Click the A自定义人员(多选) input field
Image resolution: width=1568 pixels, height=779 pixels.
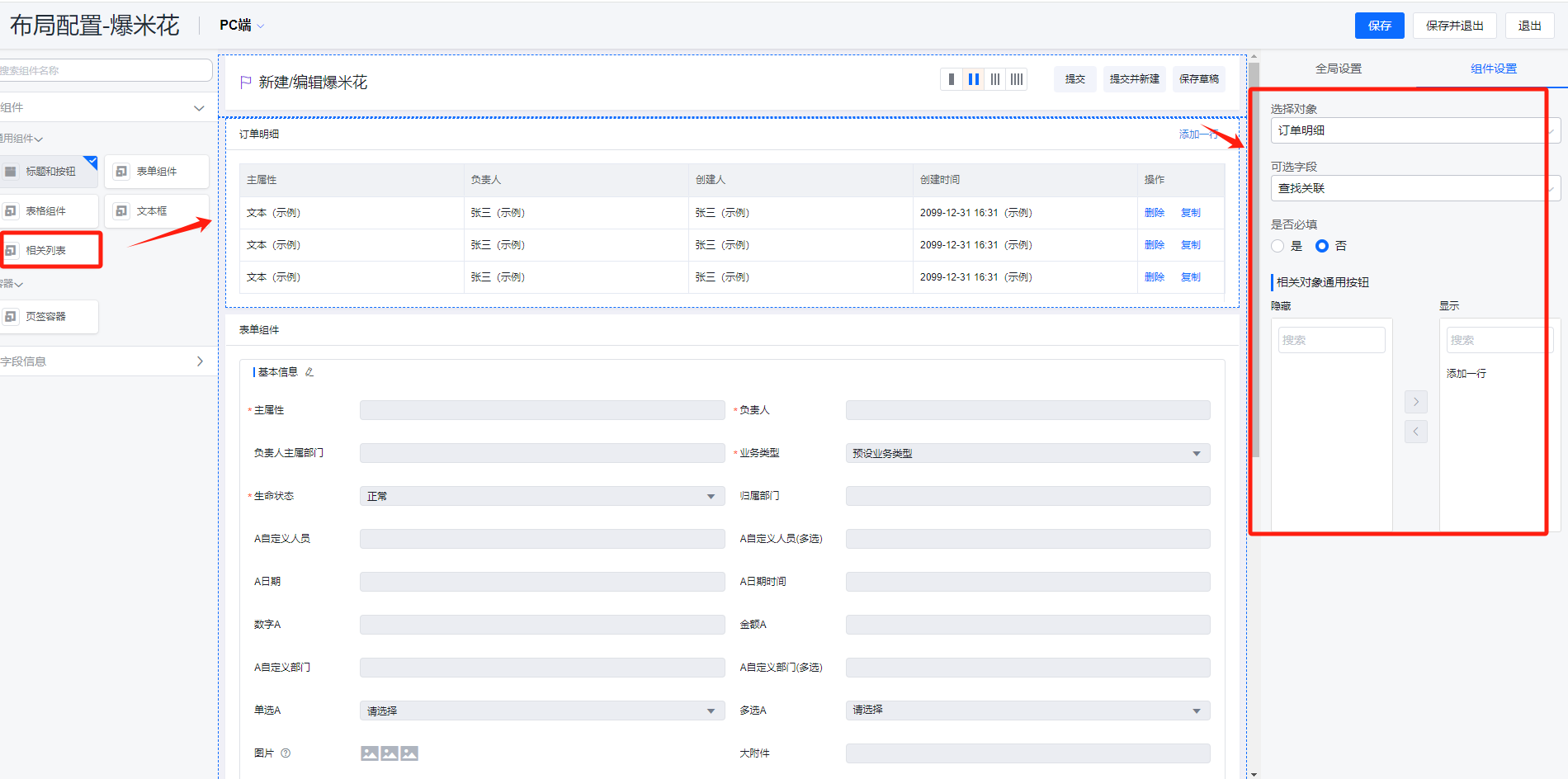pyautogui.click(x=1027, y=539)
